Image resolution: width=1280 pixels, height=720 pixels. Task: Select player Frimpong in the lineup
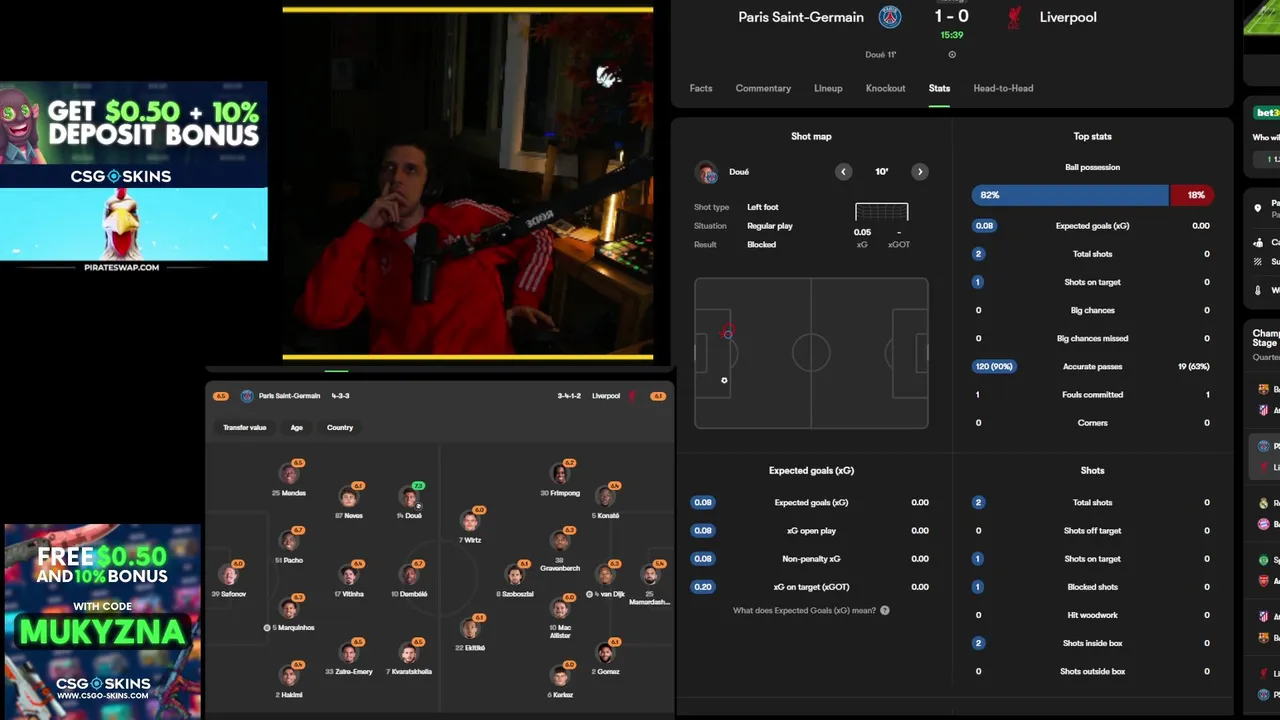[x=560, y=479]
